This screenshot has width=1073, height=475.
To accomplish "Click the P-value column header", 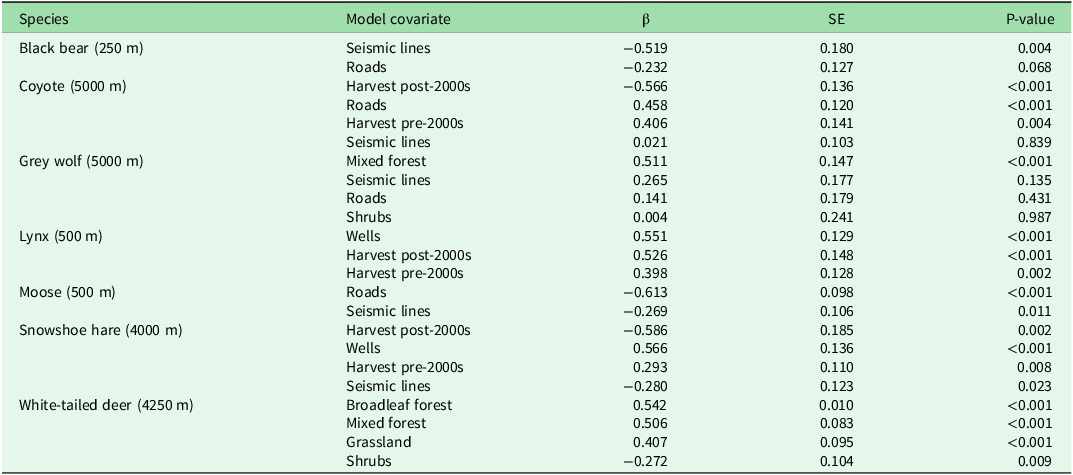I will (x=1030, y=20).
